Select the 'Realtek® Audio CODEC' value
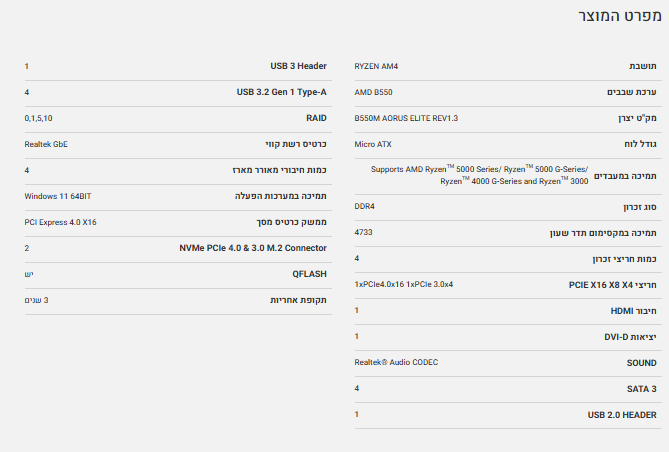Image resolution: width=669 pixels, height=452 pixels. 396,362
